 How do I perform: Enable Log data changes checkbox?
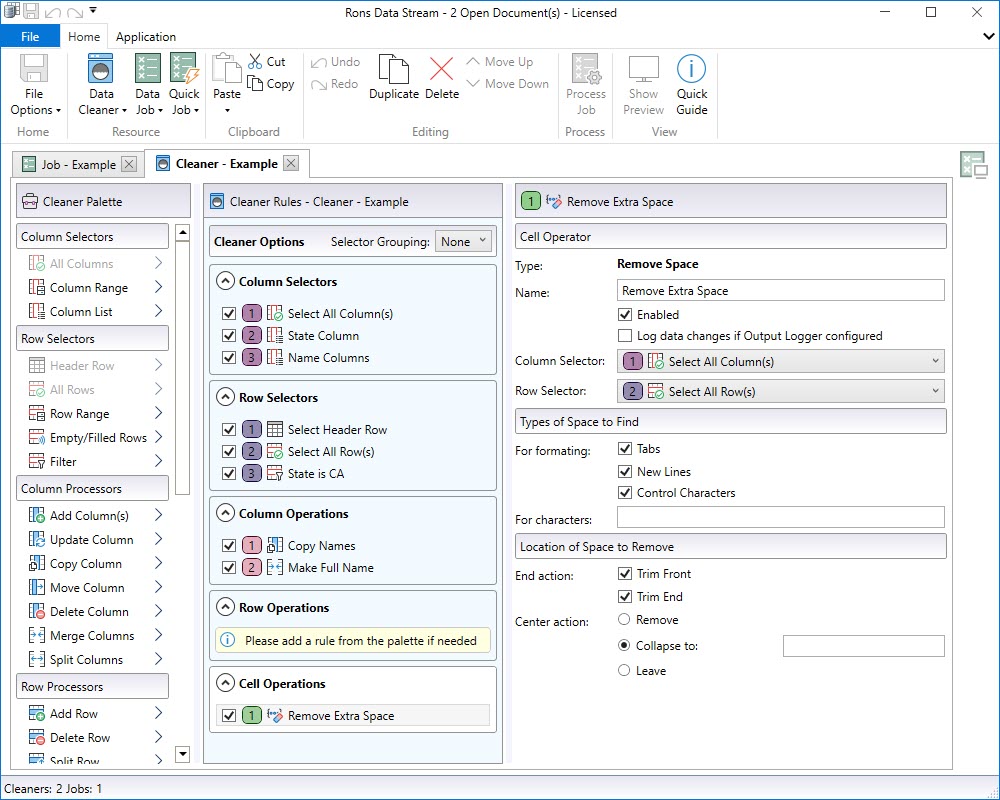[626, 336]
